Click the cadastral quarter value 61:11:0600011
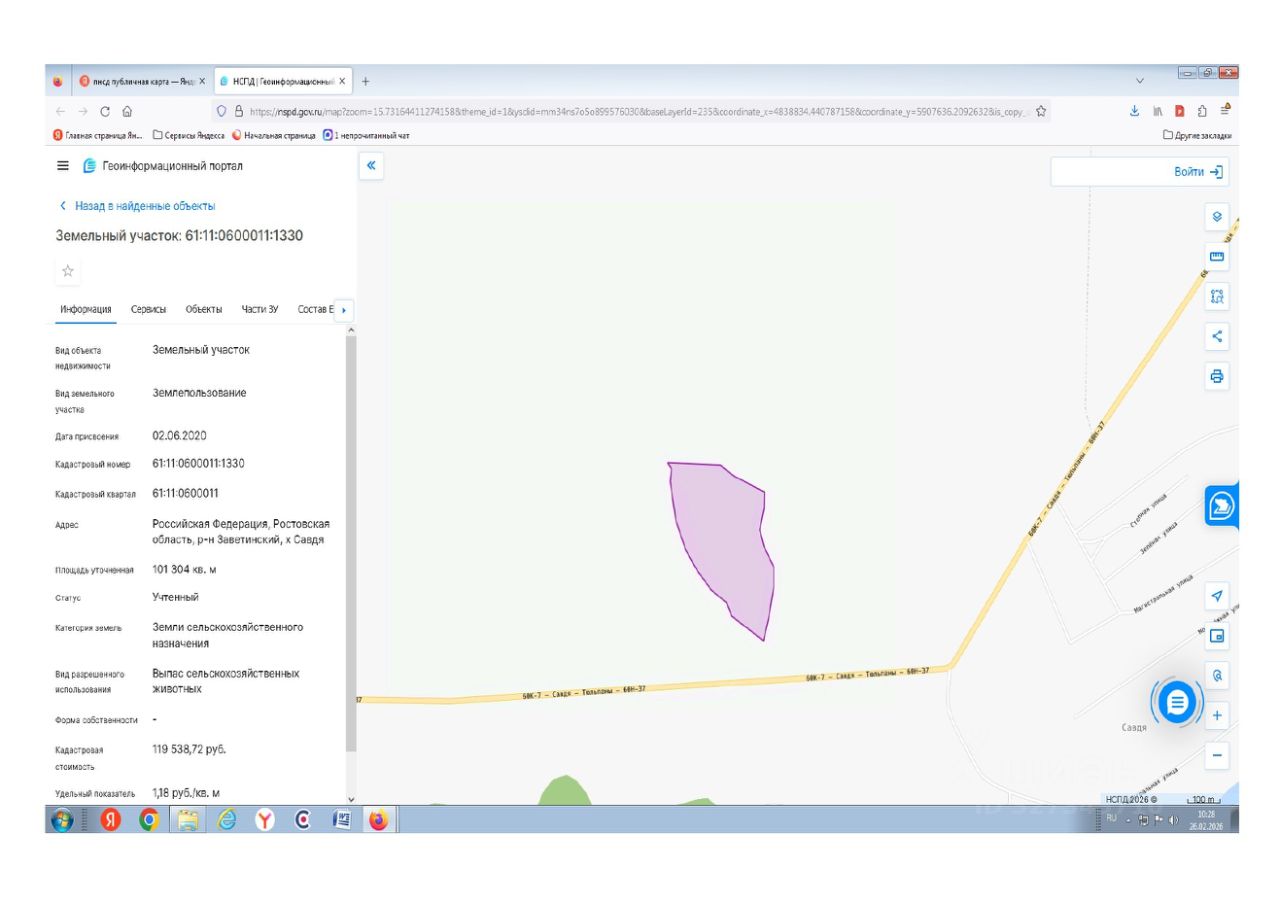This screenshot has width=1280, height=904. tap(185, 494)
